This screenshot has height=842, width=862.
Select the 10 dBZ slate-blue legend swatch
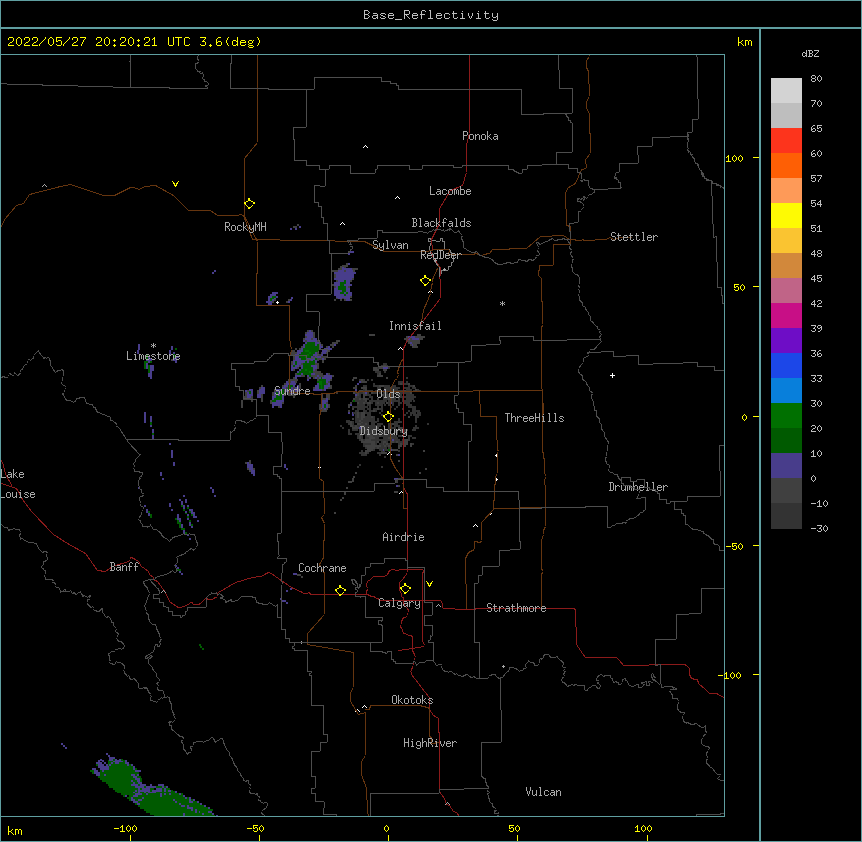[786, 466]
